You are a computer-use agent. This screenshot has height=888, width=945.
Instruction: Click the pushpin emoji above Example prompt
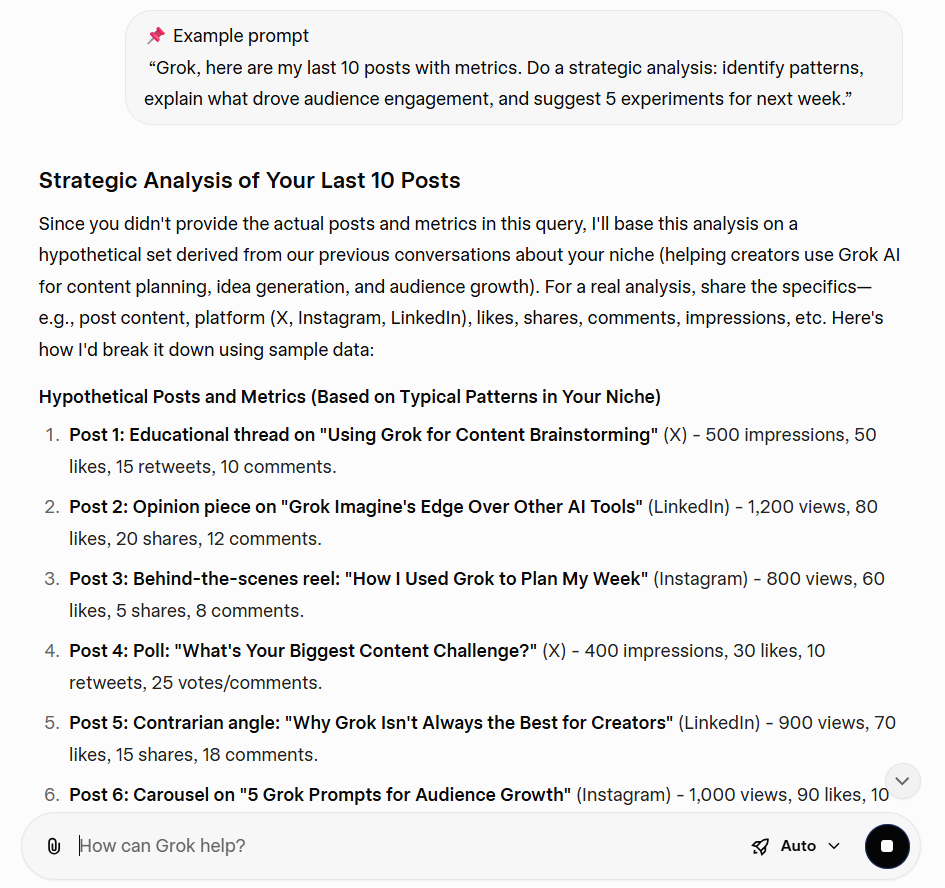(x=157, y=34)
